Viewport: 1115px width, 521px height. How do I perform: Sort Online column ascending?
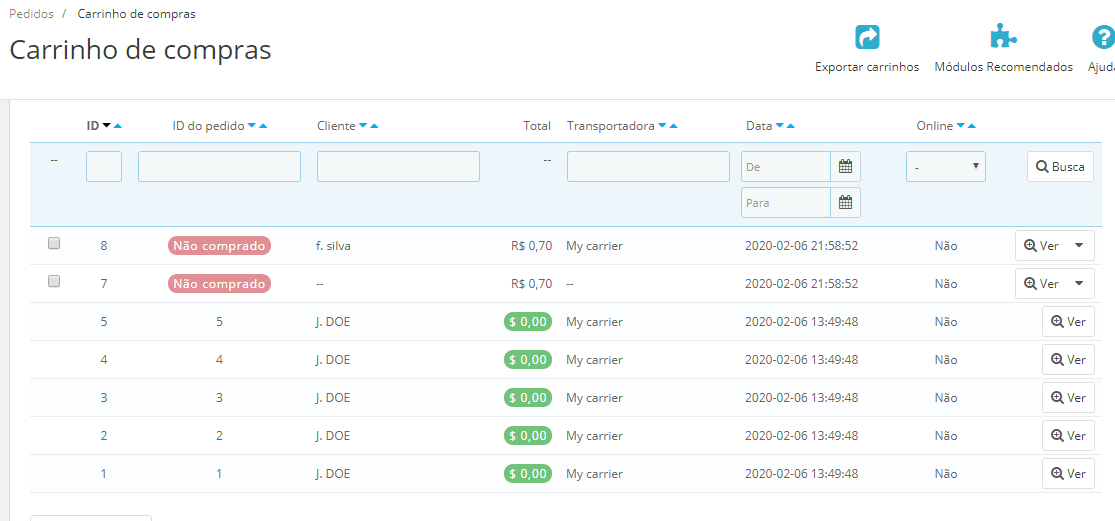click(x=972, y=126)
